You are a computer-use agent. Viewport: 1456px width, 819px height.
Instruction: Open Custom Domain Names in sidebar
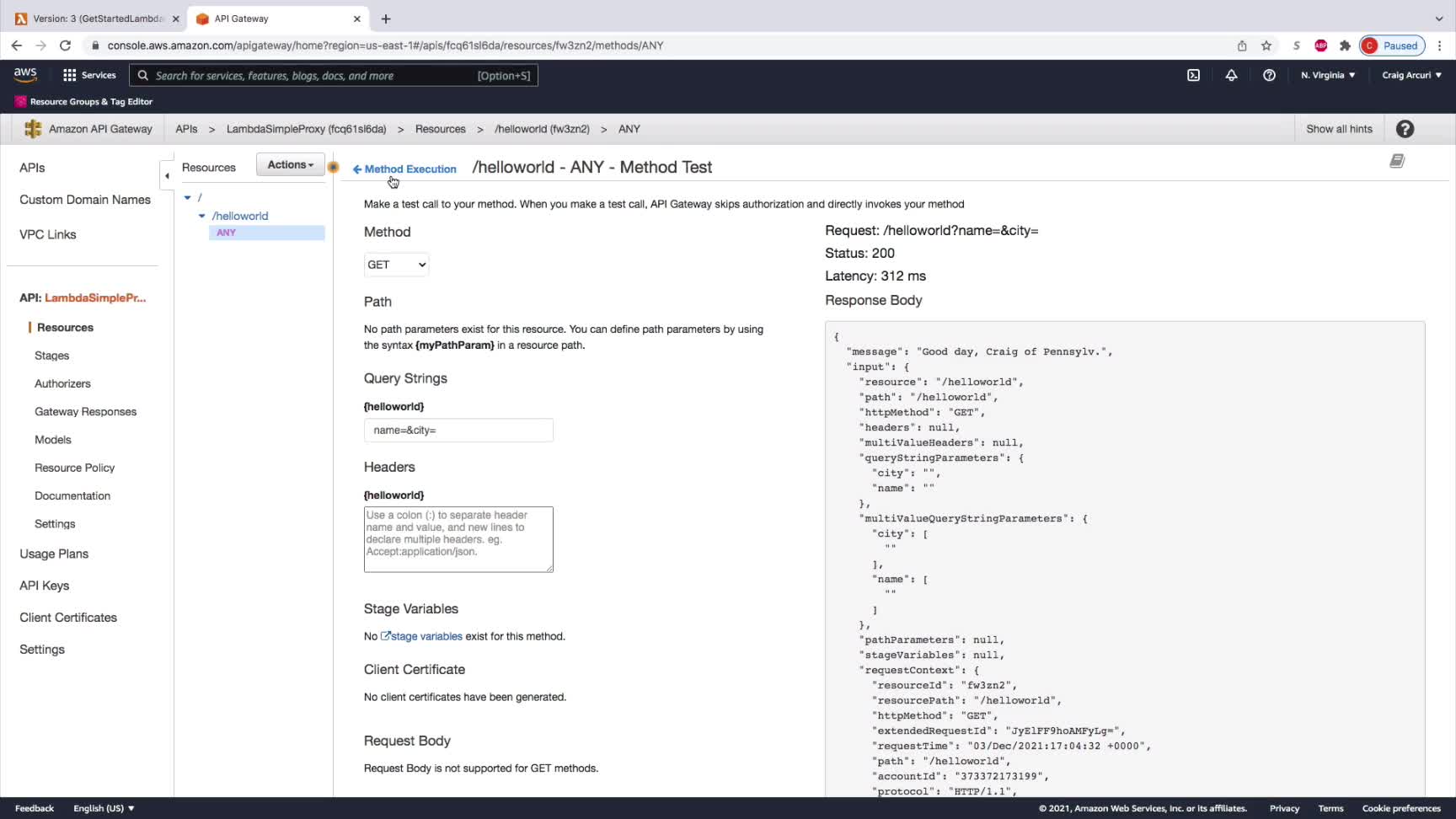(85, 200)
